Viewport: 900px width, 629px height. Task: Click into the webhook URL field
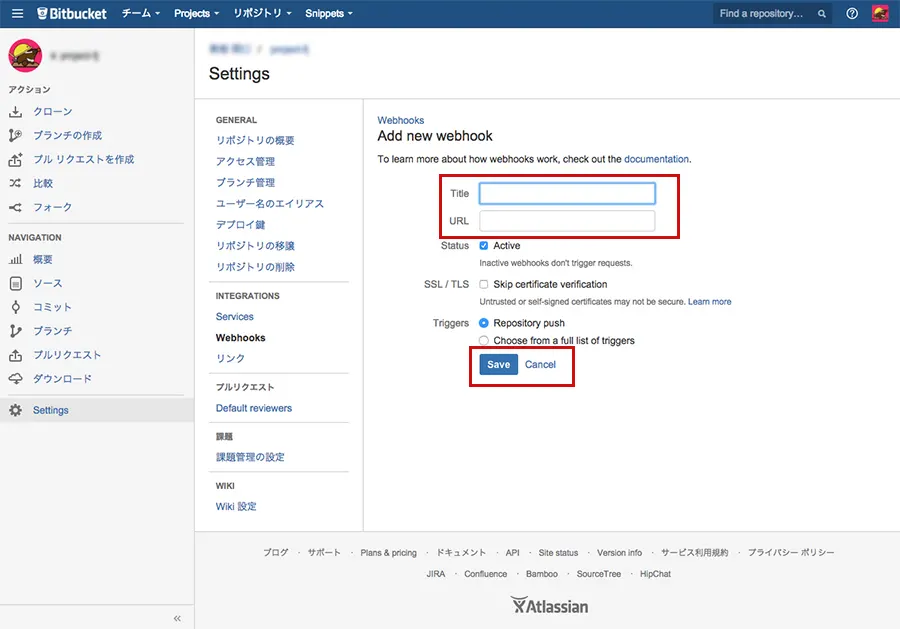567,221
